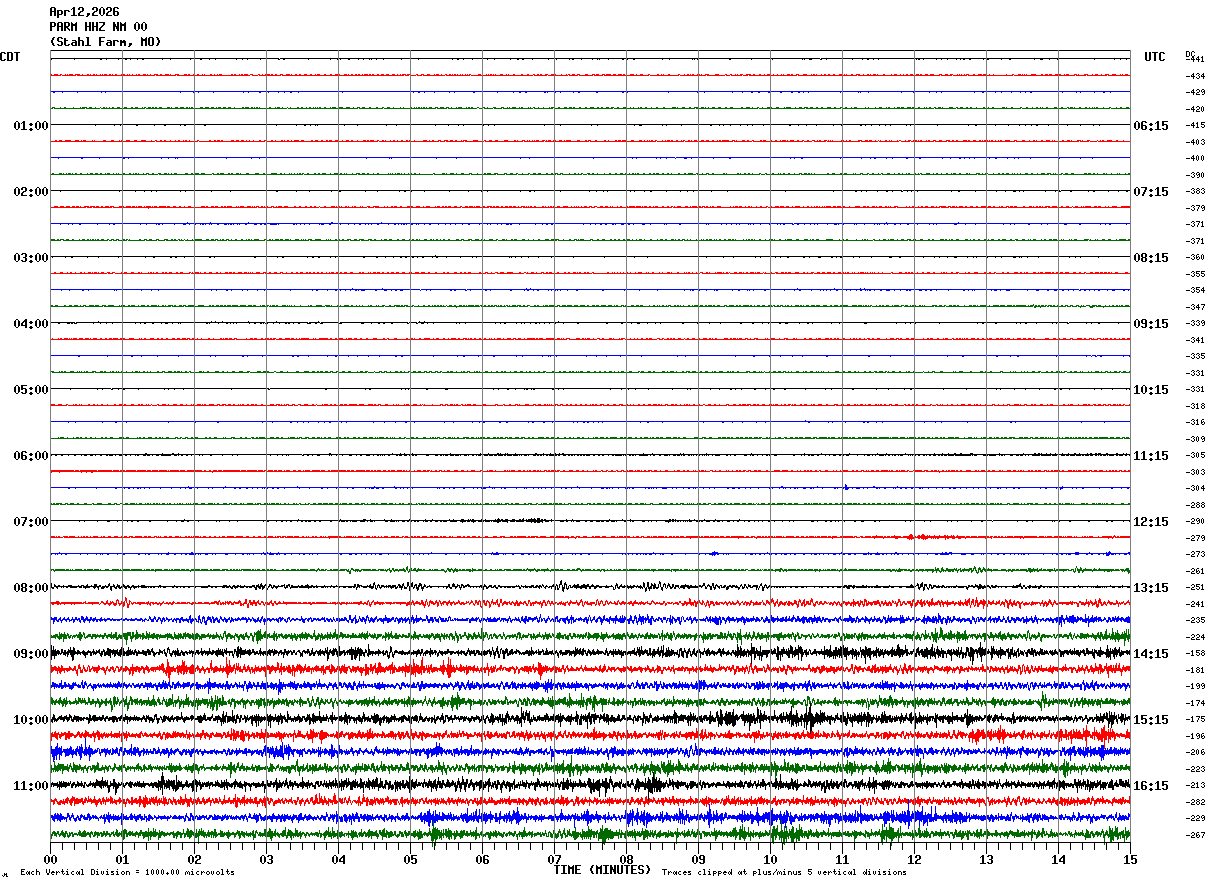1210x886 pixels.
Task: Click the "15" minute axis tick label
Action: pyautogui.click(x=1130, y=859)
